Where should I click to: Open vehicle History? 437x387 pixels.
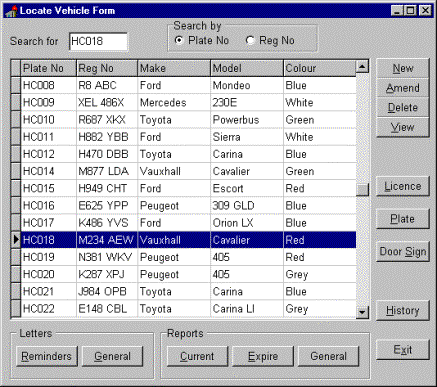click(403, 311)
